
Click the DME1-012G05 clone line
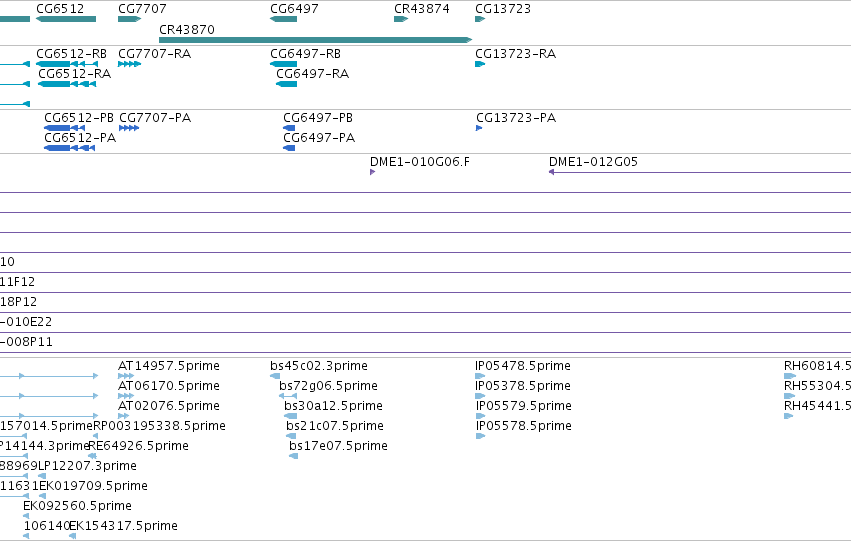coord(700,172)
